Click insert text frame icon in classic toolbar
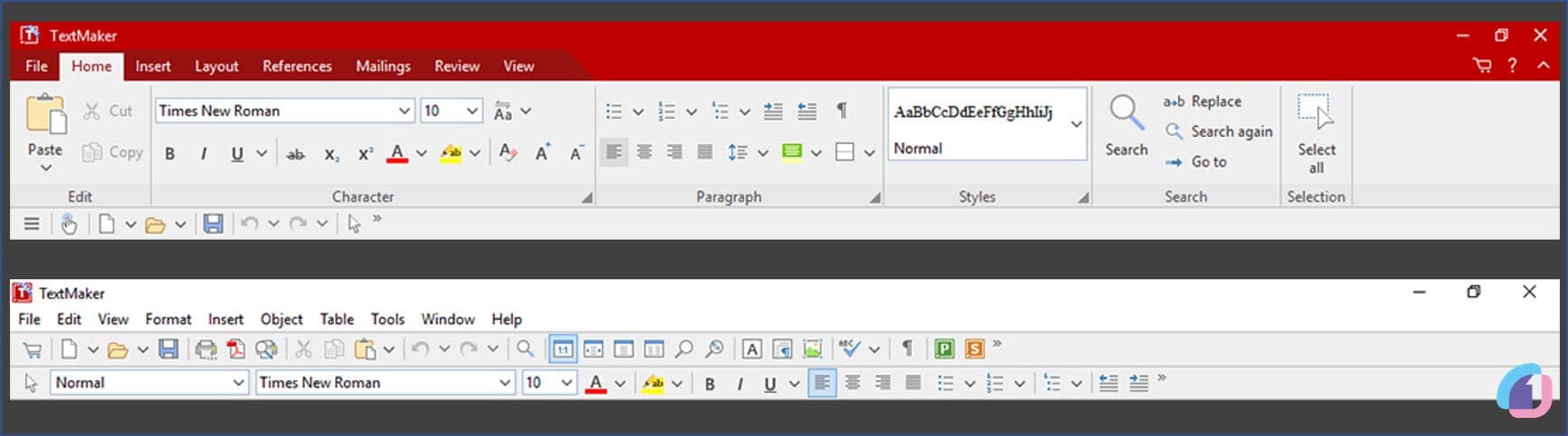The height and width of the screenshot is (436, 1568). click(752, 349)
